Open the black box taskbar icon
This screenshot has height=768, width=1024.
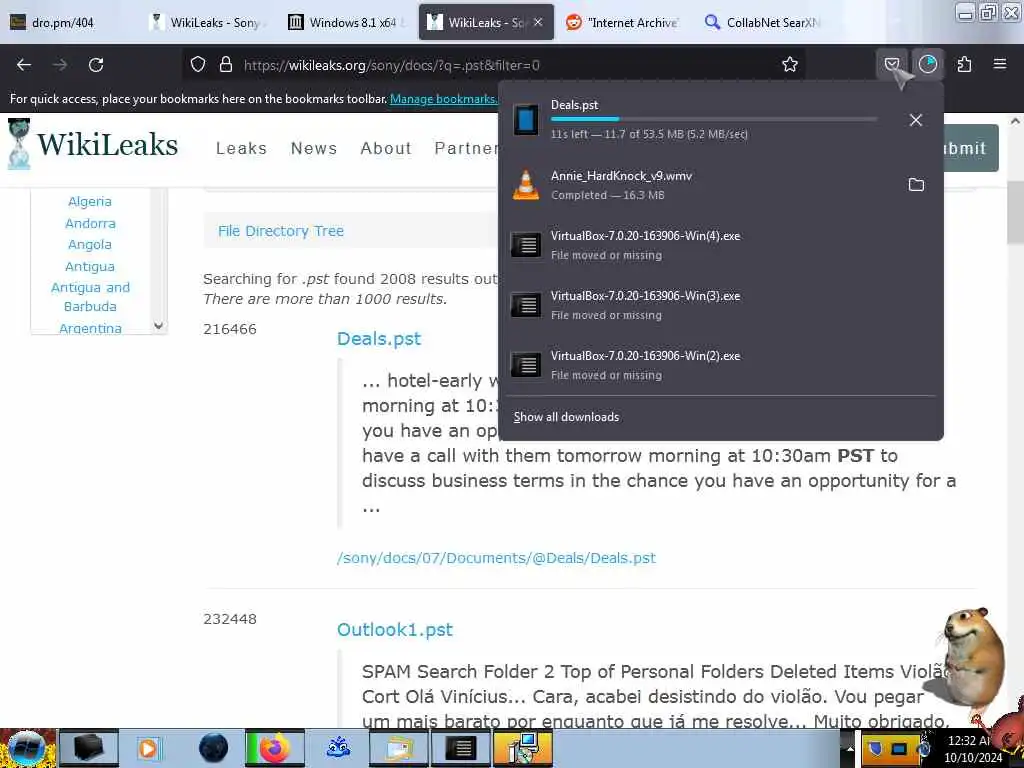(x=89, y=748)
